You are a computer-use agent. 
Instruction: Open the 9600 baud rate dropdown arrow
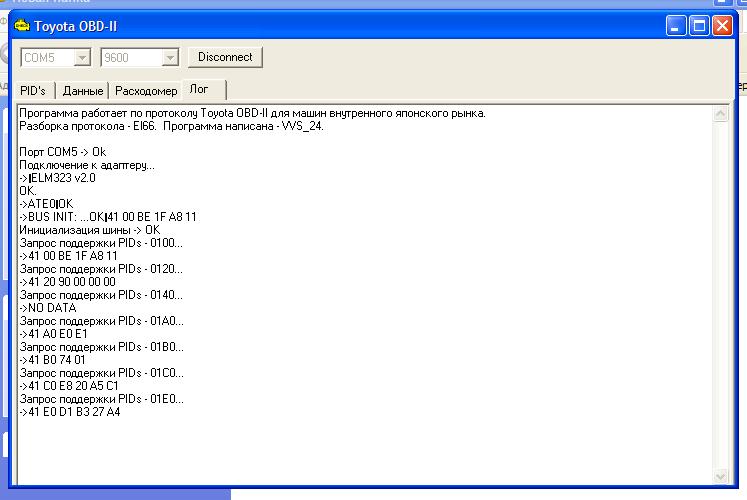[x=170, y=58]
